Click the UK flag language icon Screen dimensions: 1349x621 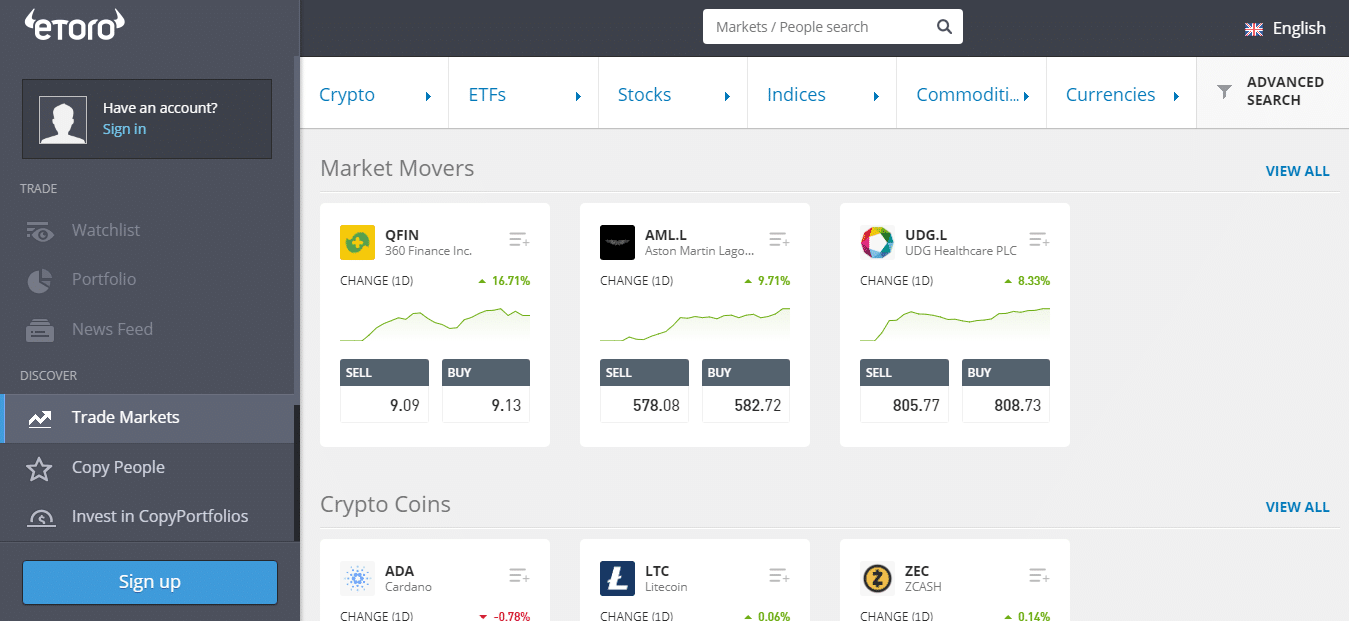click(1254, 29)
